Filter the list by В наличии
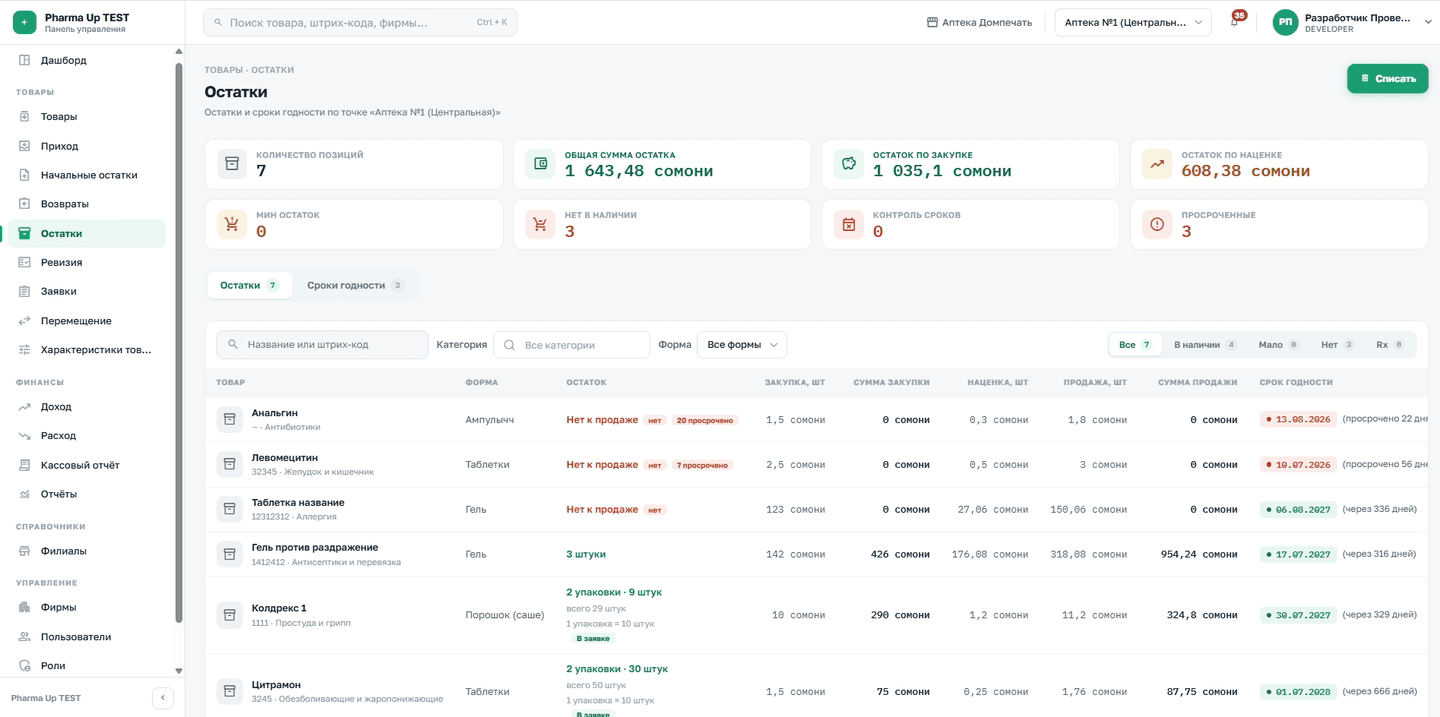Screen dimensions: 1440x717 (x=1204, y=344)
